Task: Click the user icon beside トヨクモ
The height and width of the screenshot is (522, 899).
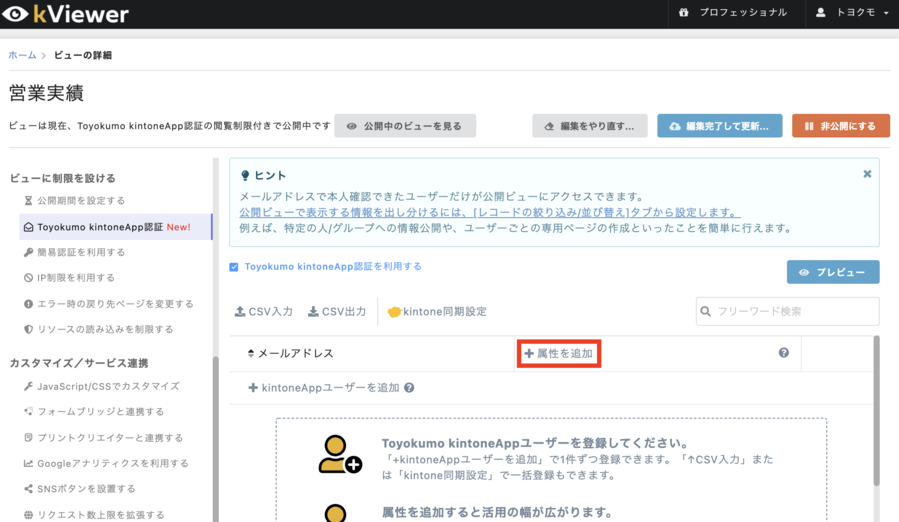Action: 820,13
